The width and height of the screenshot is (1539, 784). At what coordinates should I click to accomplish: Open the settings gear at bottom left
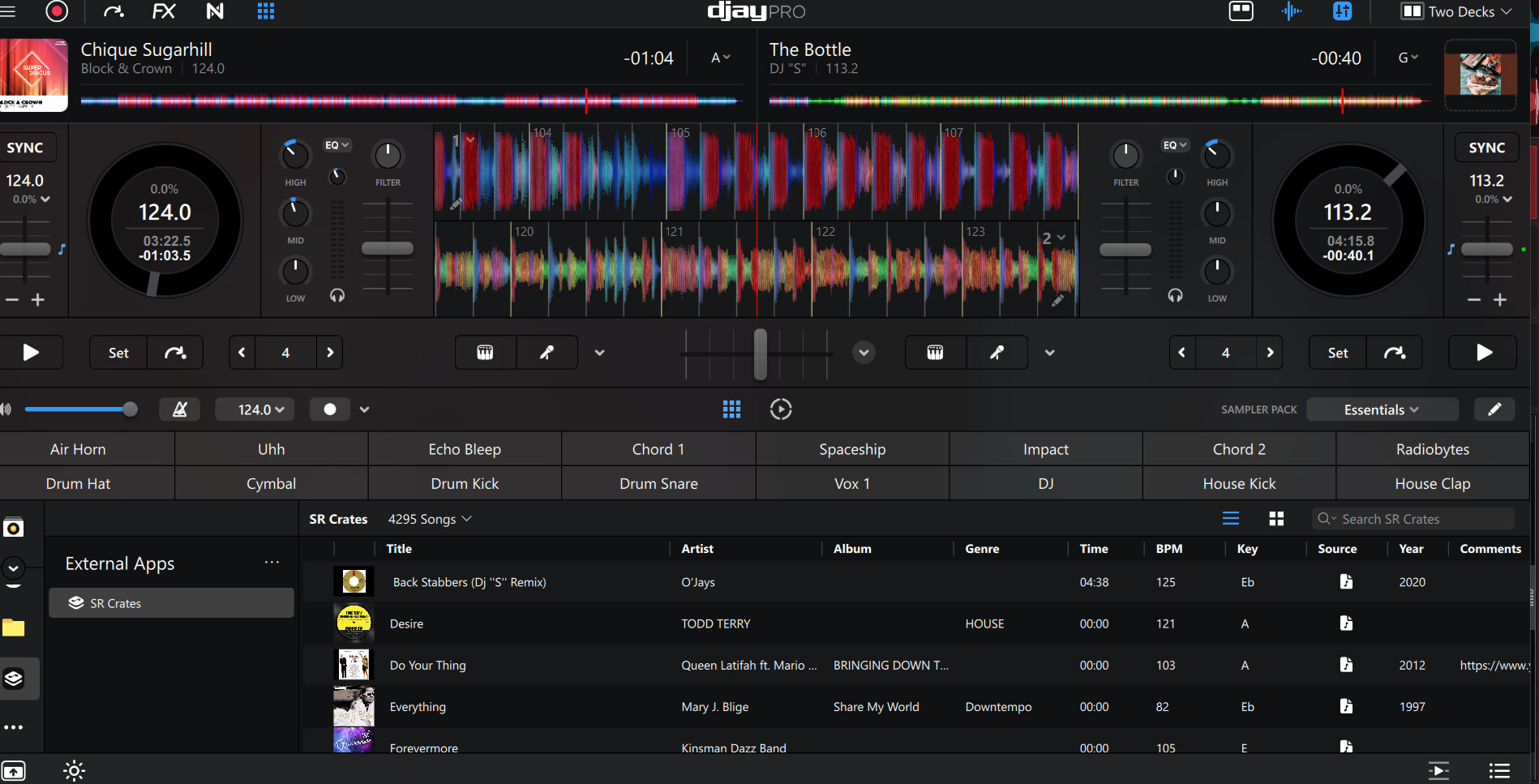(x=74, y=770)
